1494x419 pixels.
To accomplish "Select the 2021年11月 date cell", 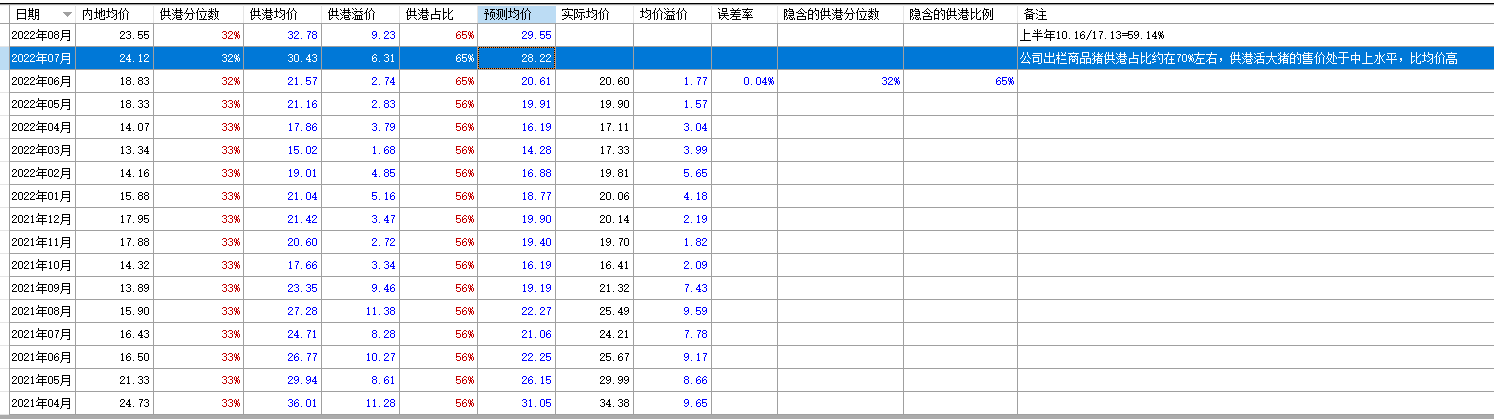I will (x=43, y=242).
